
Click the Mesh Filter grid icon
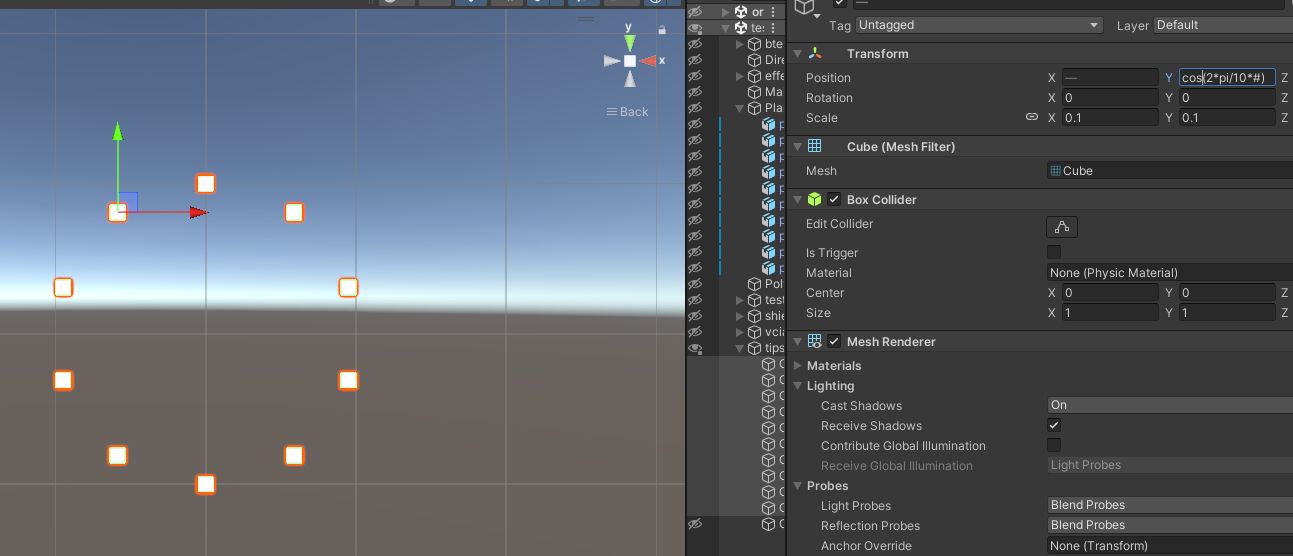815,147
